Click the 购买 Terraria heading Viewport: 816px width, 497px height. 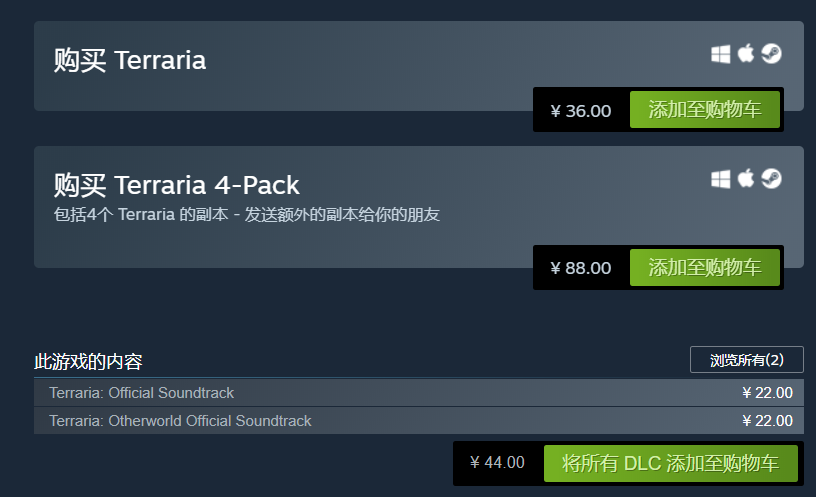130,60
